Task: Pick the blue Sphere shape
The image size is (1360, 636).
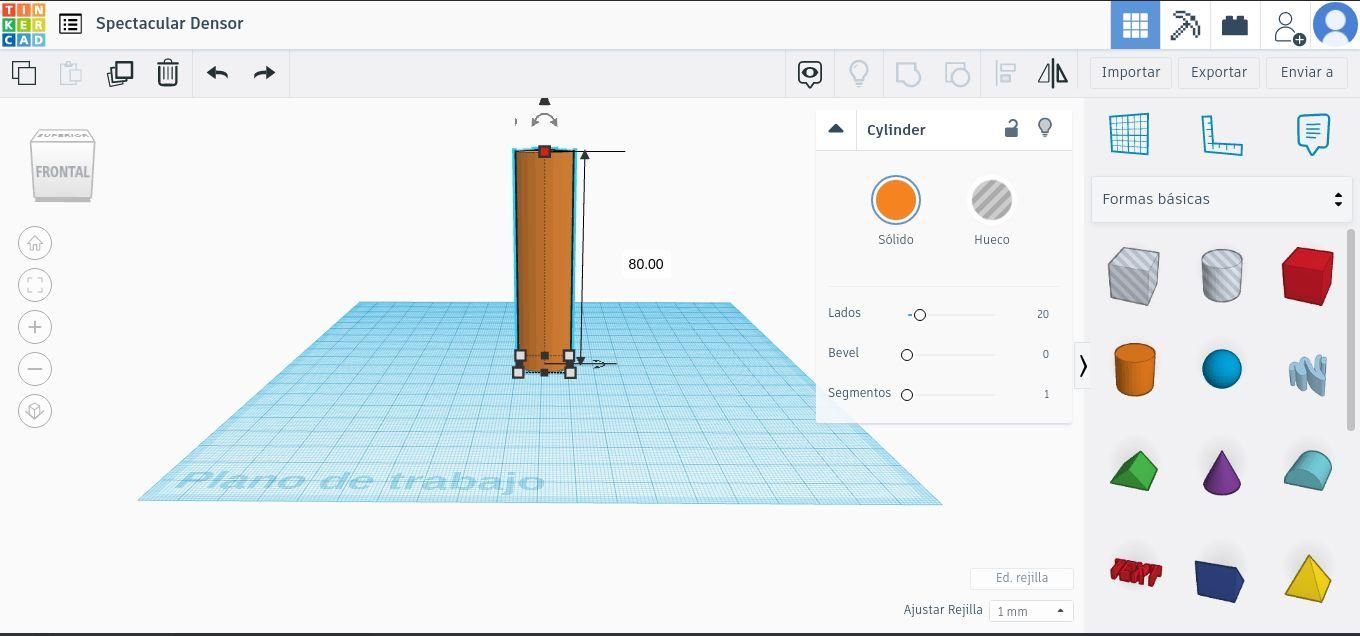Action: pos(1221,369)
